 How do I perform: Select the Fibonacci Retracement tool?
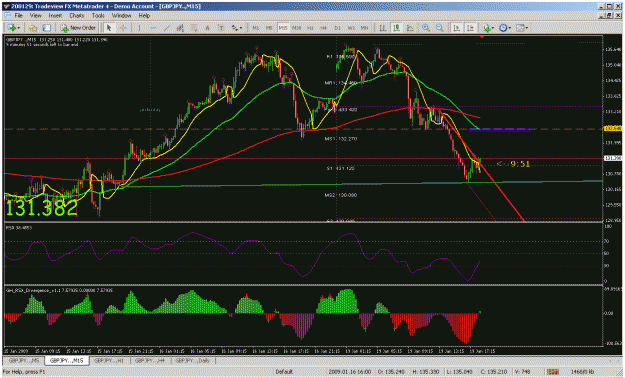pyautogui.click(x=194, y=28)
